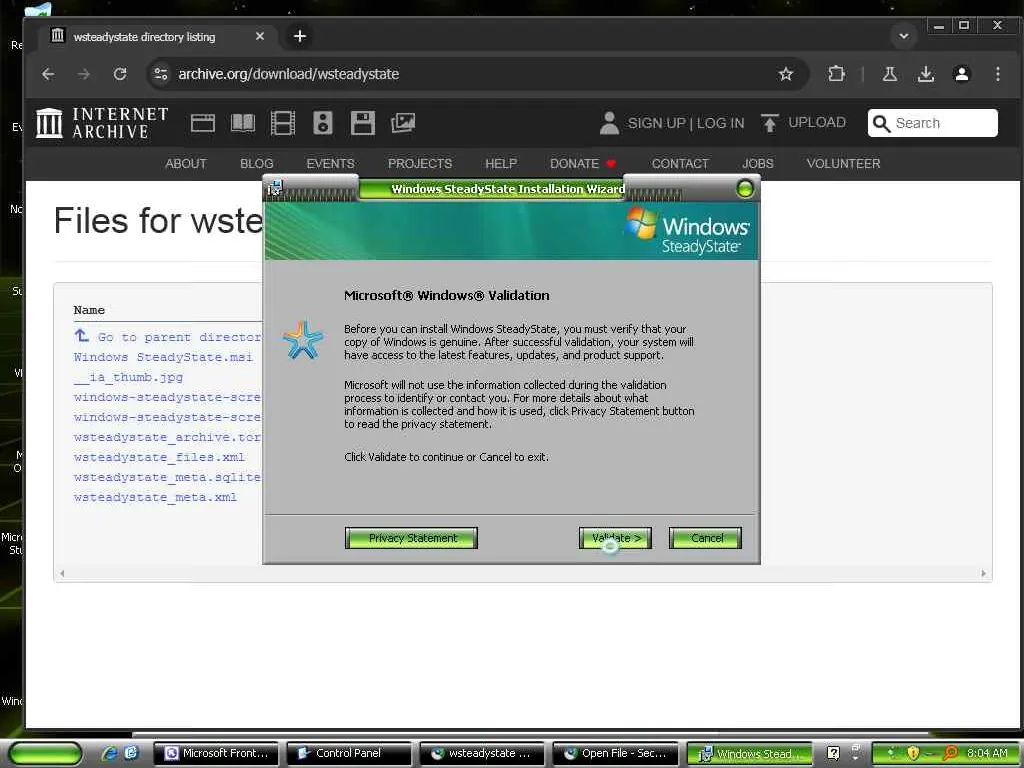
Task: Switch to Microsoft FrontPage taskbar button
Action: pos(216,753)
